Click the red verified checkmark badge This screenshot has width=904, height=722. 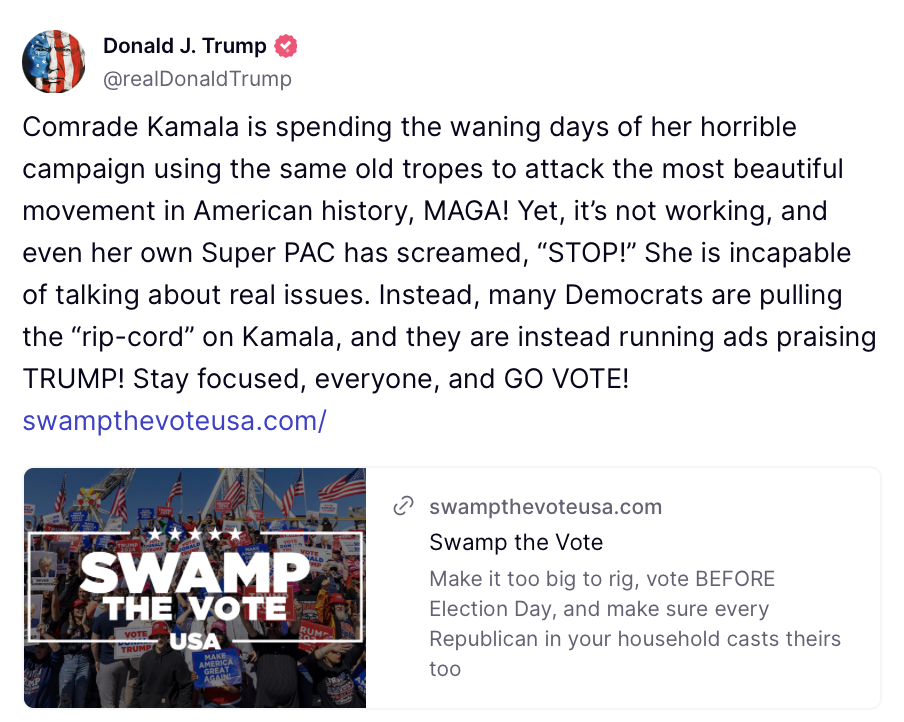(285, 46)
